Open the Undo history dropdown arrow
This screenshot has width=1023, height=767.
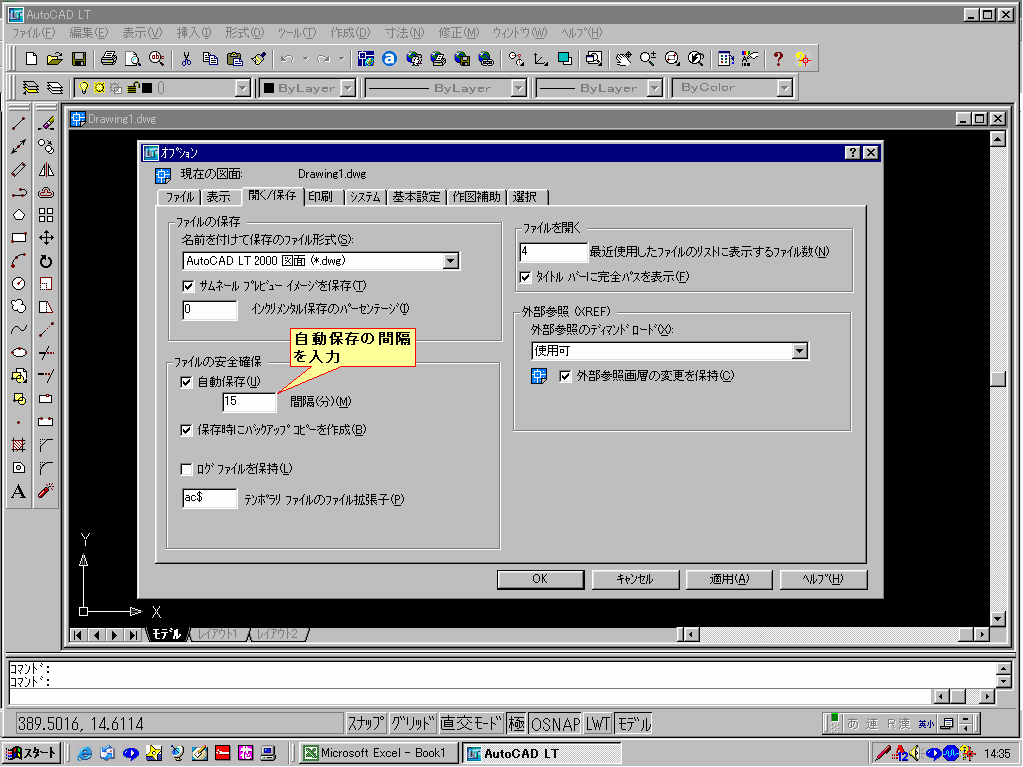305,59
